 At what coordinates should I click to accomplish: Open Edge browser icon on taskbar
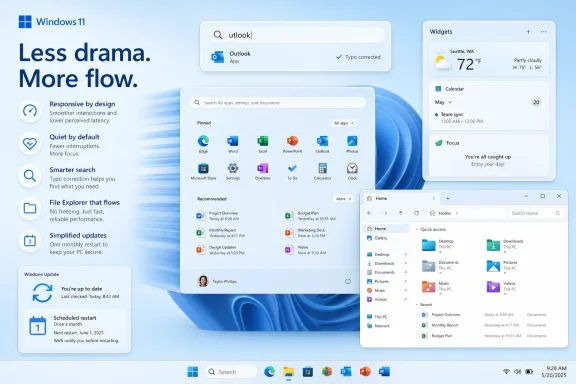[x=270, y=372]
